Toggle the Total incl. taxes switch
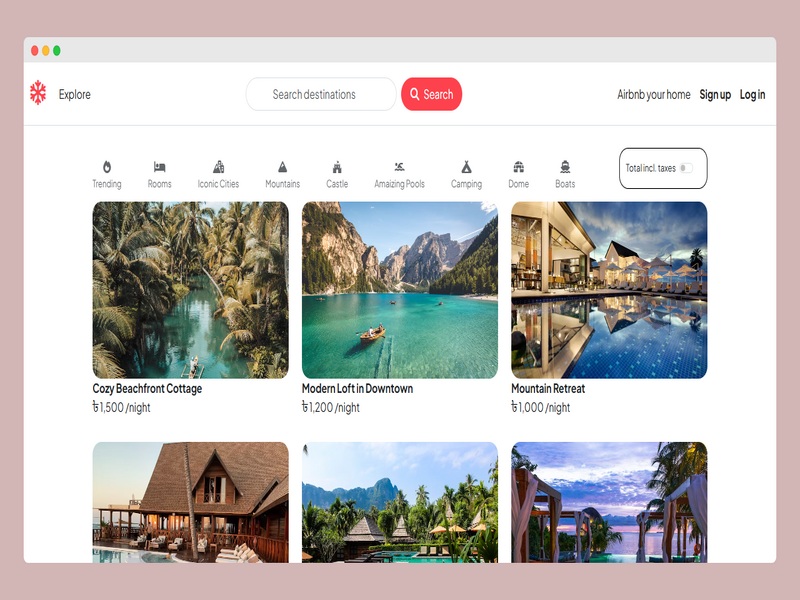Screen dimensions: 800x600 (x=686, y=168)
